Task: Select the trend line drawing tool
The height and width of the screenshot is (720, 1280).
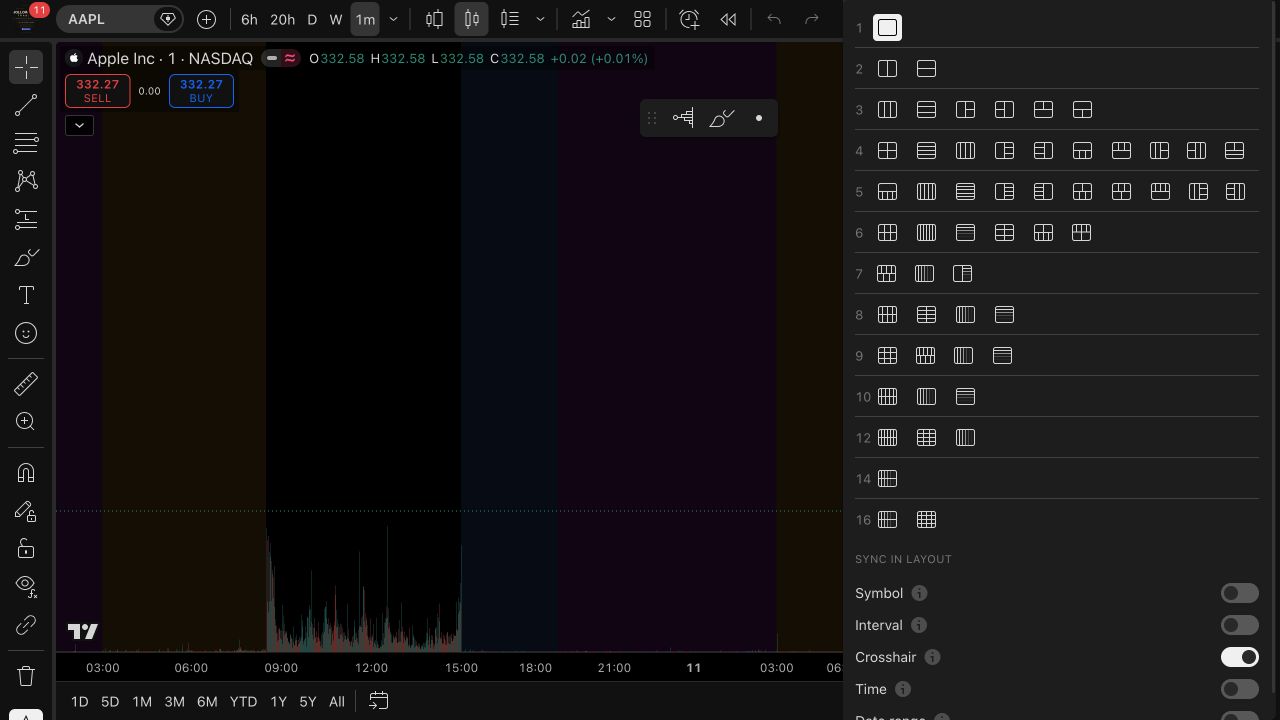Action: tap(26, 105)
